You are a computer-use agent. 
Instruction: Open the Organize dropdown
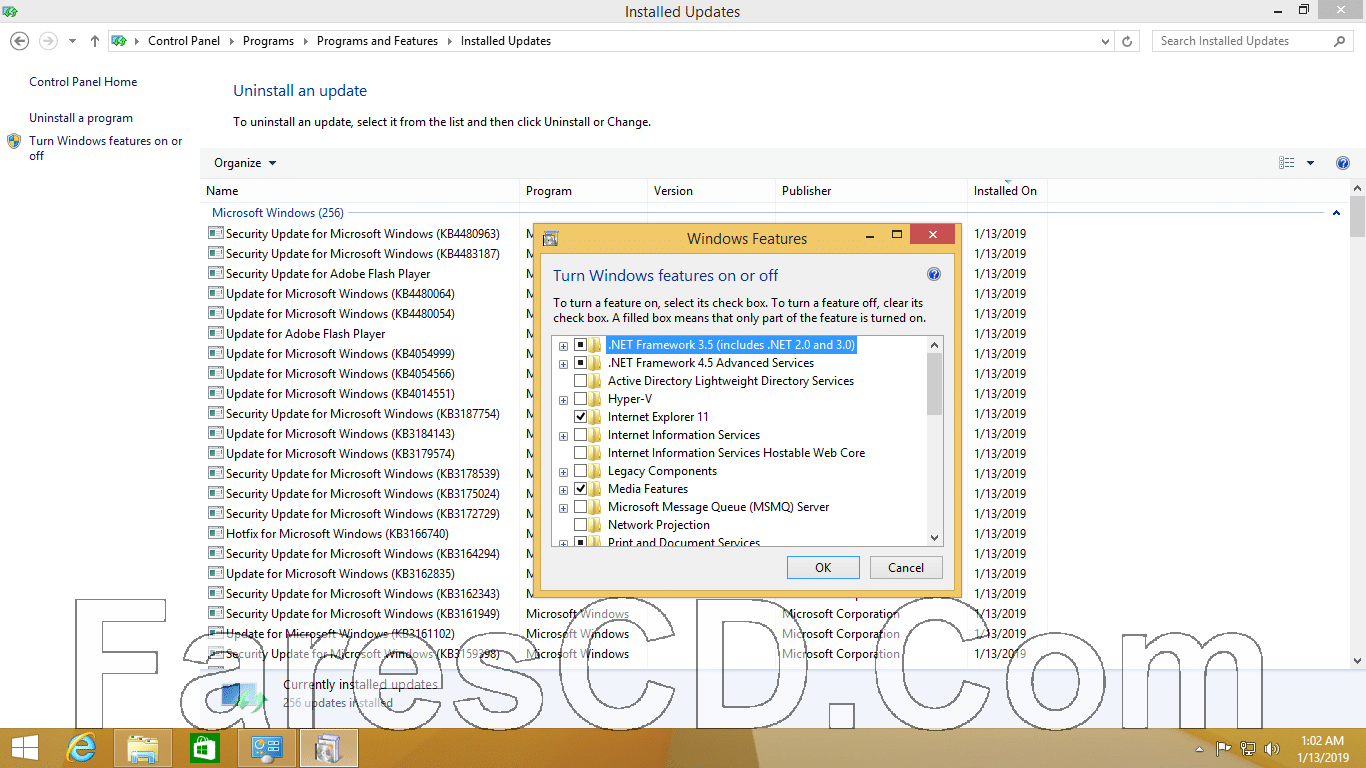(245, 163)
